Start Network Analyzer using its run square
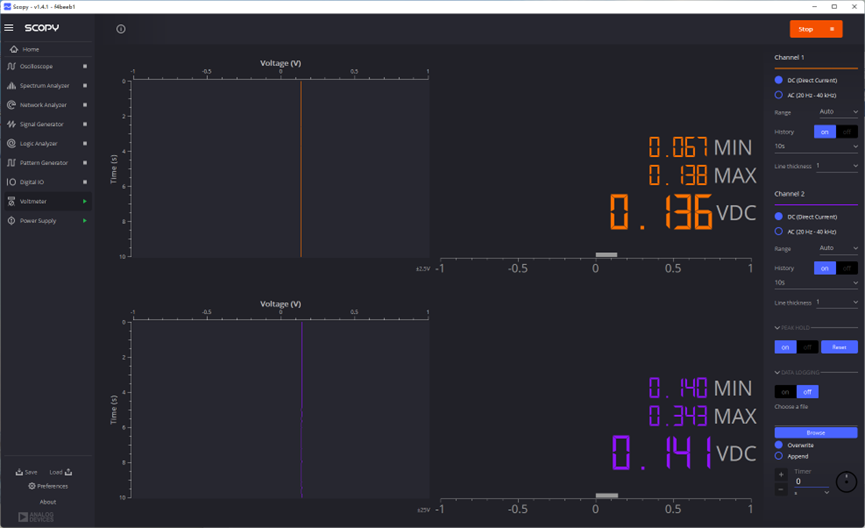Screen dimensions: 865x528 click(x=85, y=105)
